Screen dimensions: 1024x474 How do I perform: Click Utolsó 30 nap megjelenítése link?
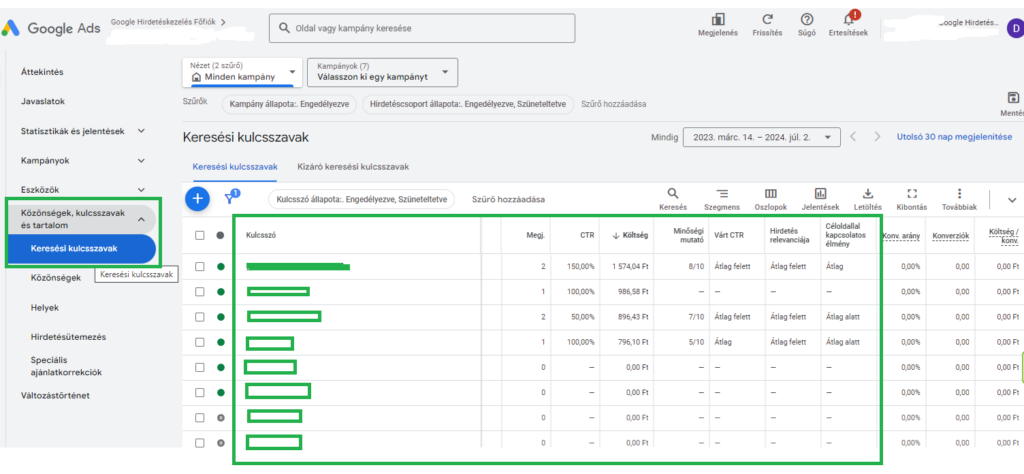coord(954,137)
